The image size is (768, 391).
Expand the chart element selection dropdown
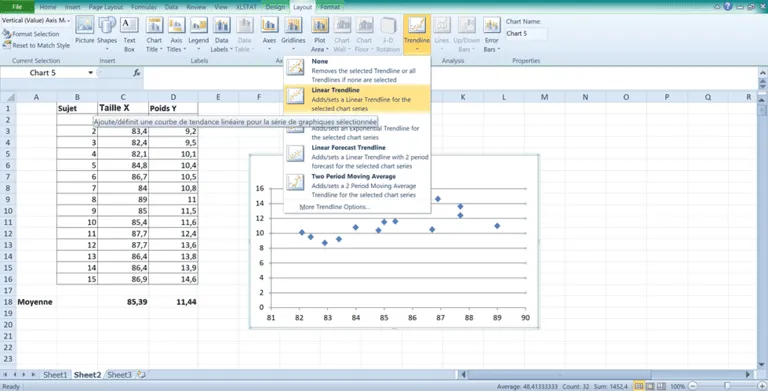pyautogui.click(x=69, y=21)
